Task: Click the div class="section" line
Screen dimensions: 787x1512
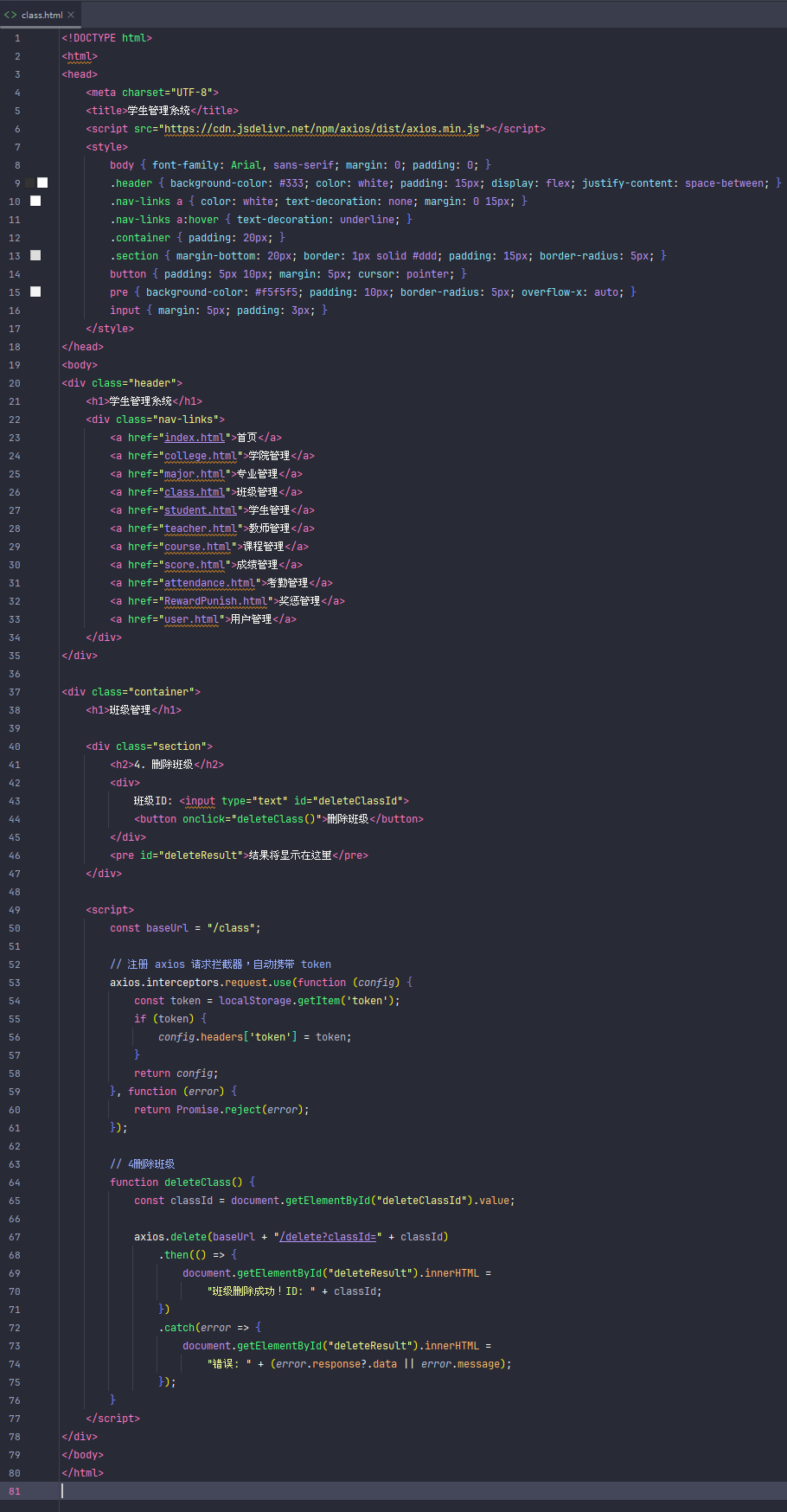Action: [x=149, y=746]
